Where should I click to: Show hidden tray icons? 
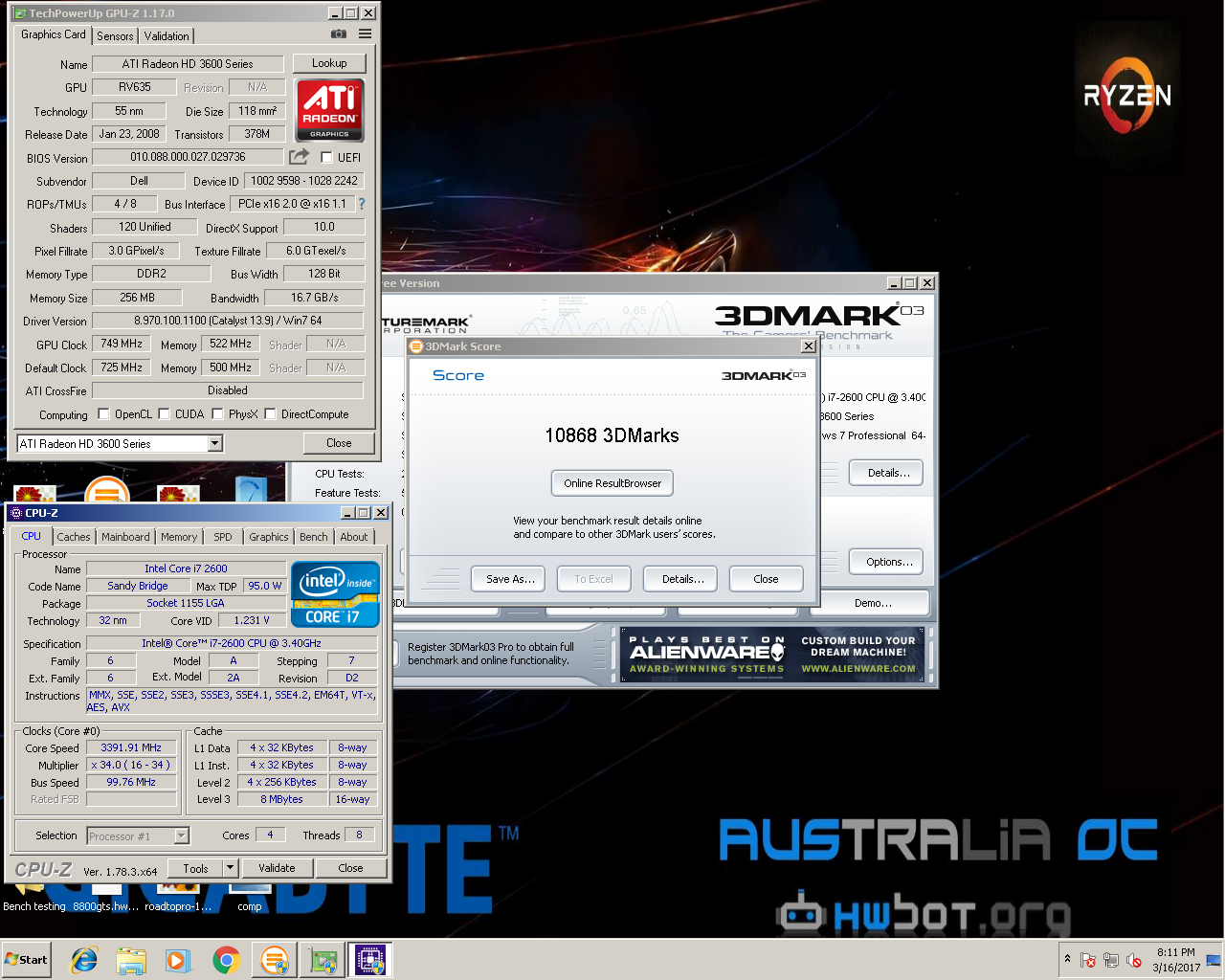(1067, 959)
